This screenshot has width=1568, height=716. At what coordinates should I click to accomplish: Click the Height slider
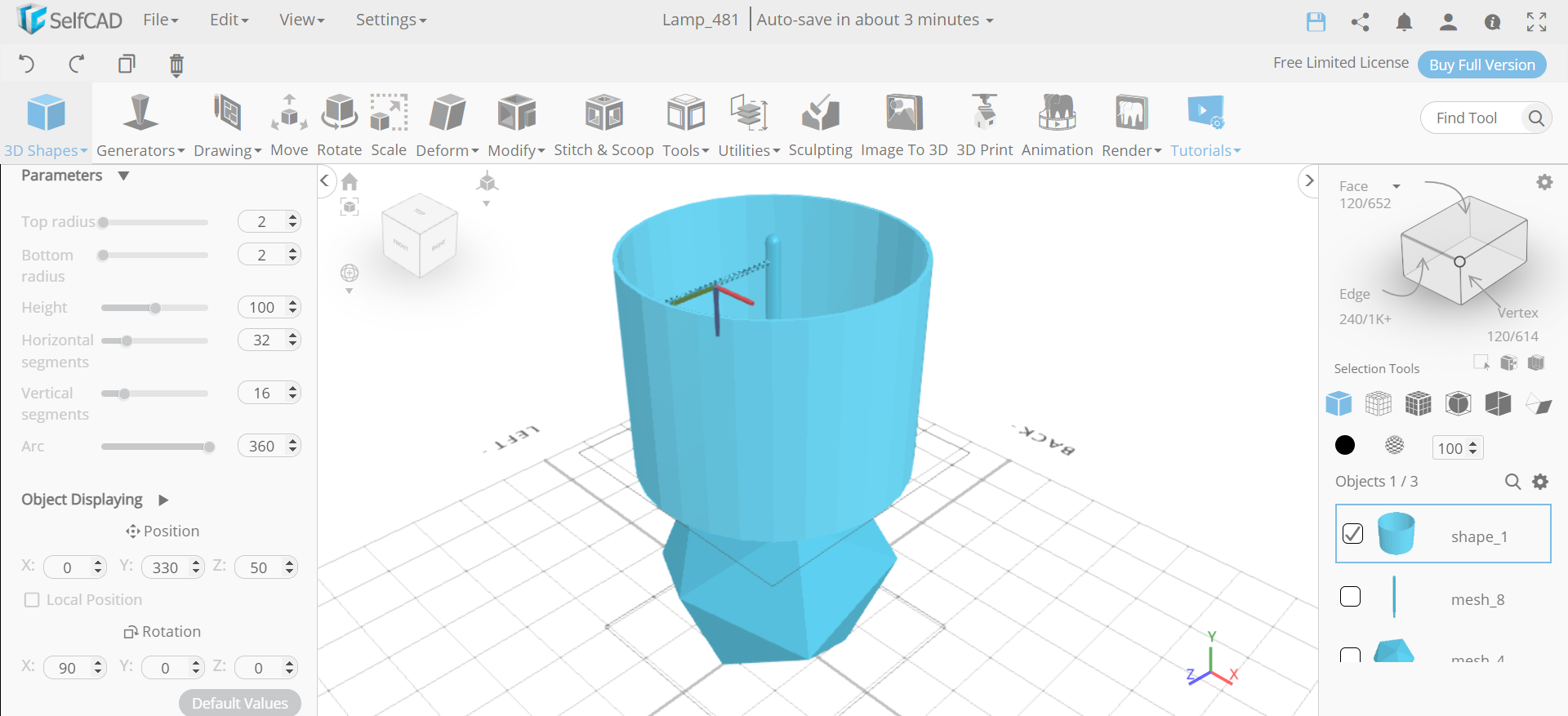(154, 308)
